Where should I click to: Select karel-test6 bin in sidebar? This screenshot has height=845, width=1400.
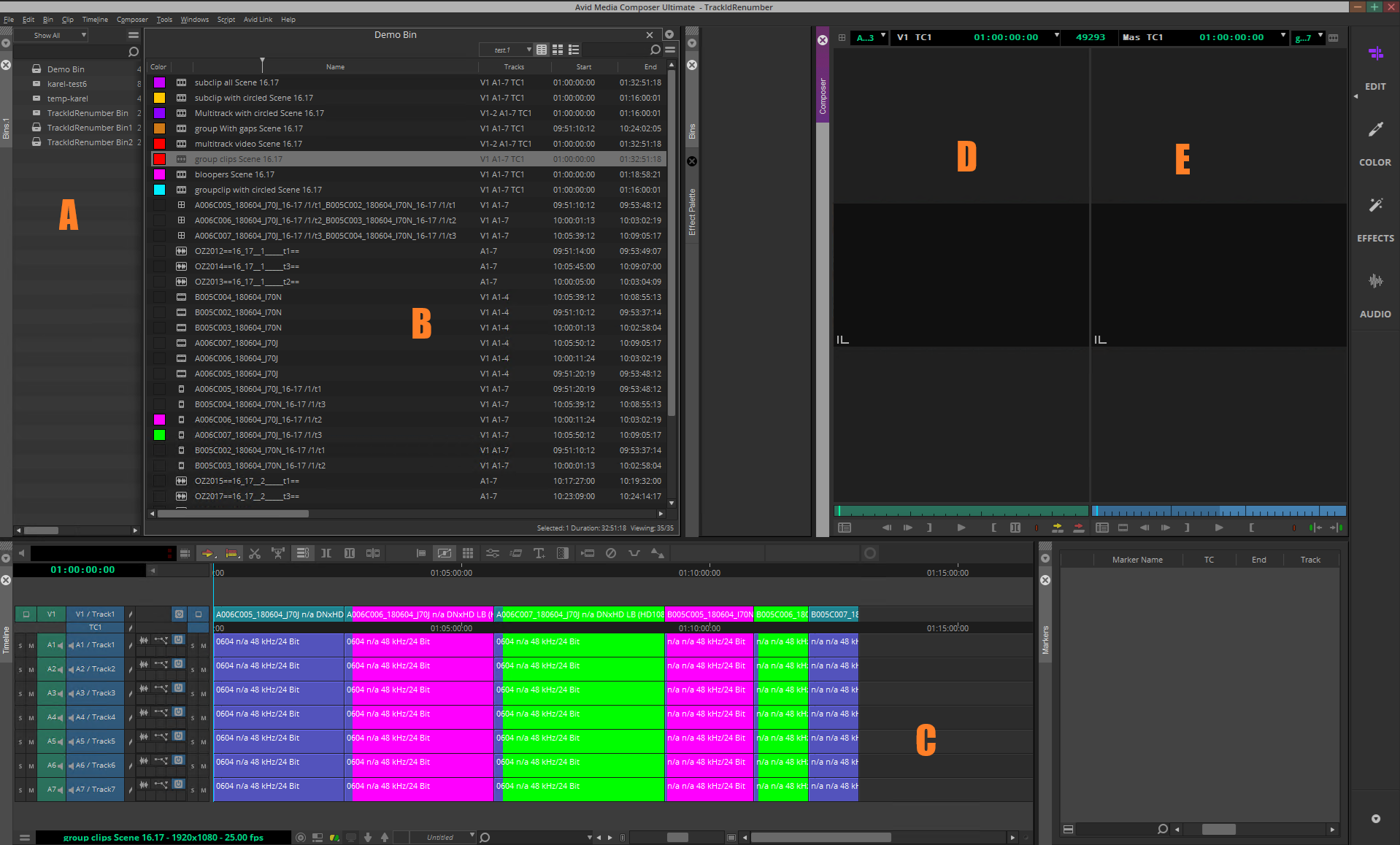tap(67, 84)
